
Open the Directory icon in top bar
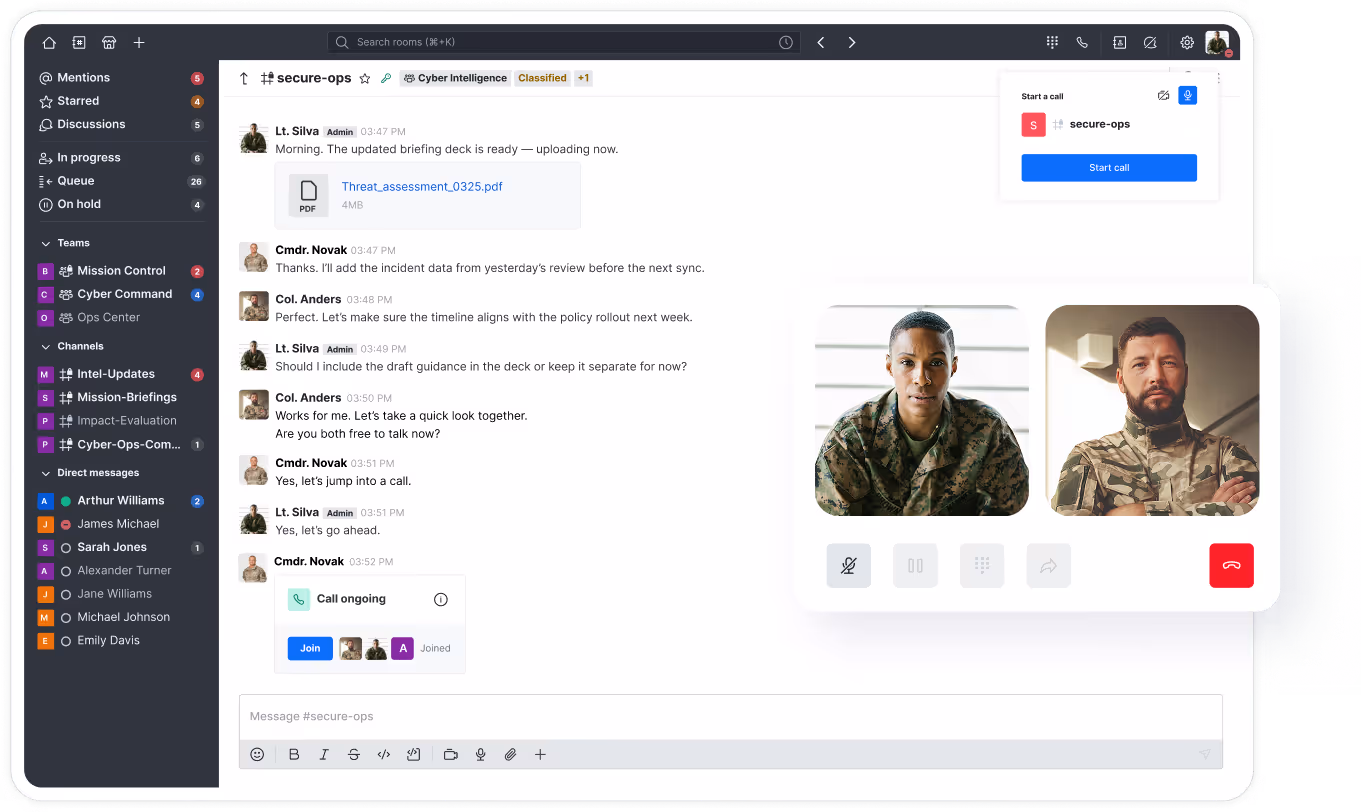[x=79, y=43]
